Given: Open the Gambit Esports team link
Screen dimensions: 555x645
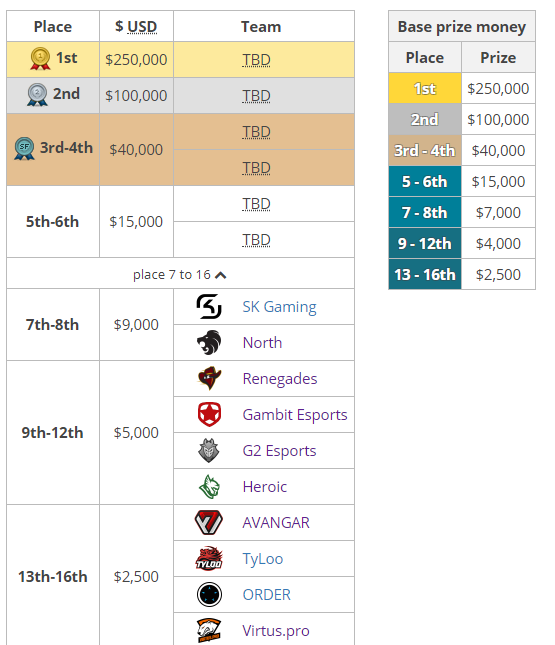Looking at the screenshot, I should click(x=295, y=415).
